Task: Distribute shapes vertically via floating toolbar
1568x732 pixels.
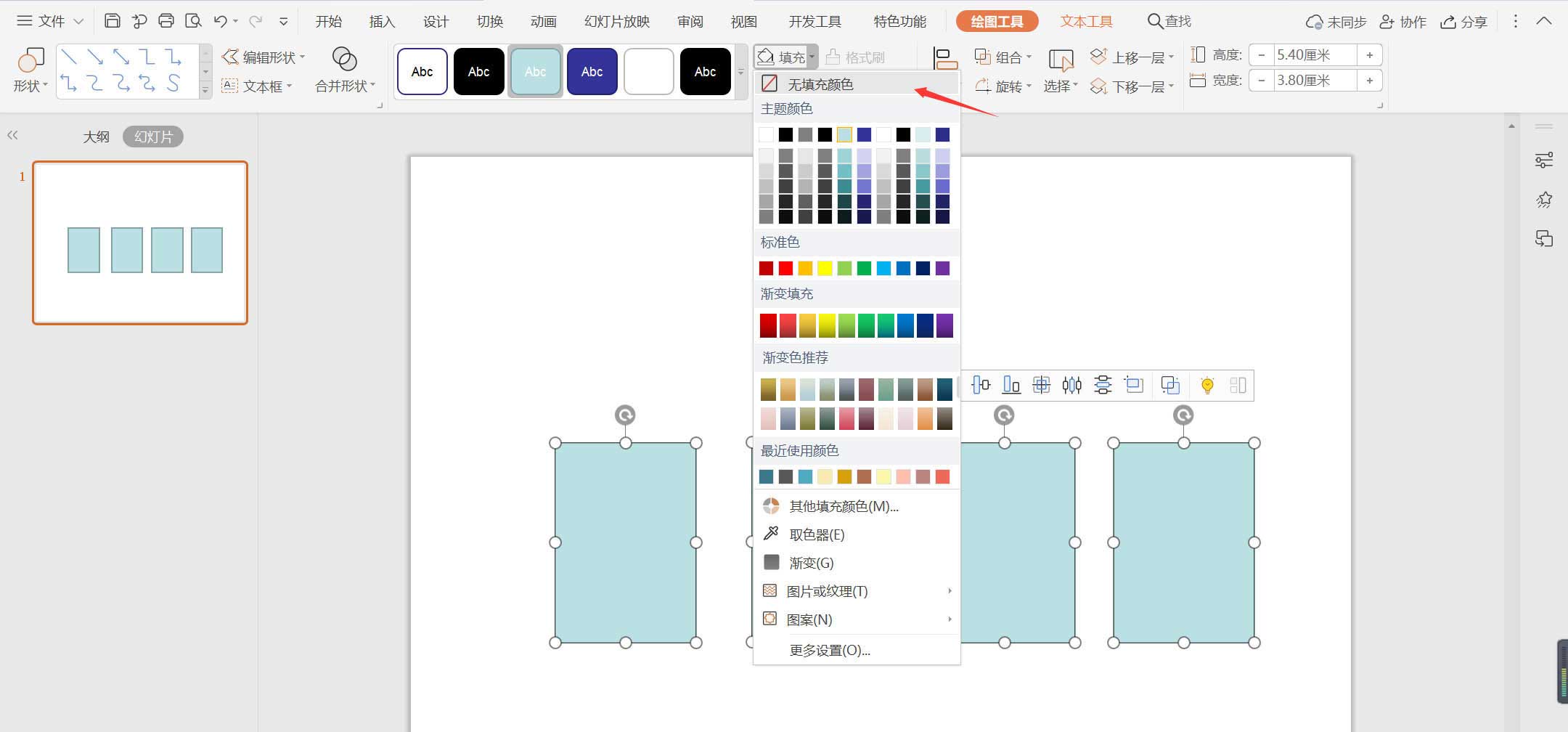Action: 1103,385
